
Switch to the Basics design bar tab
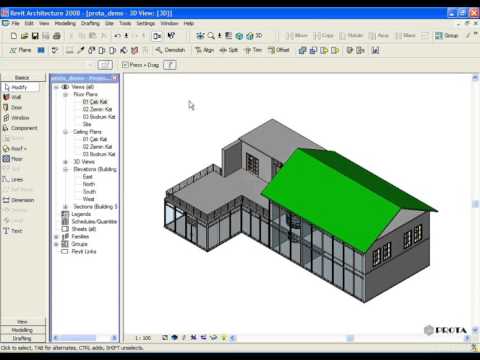(x=23, y=77)
